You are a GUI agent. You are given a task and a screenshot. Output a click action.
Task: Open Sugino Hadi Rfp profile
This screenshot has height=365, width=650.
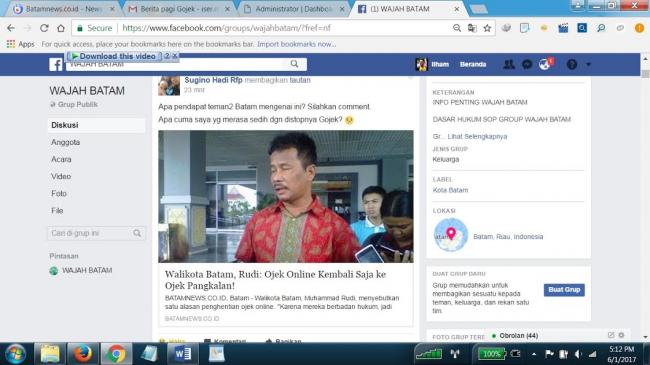point(213,80)
